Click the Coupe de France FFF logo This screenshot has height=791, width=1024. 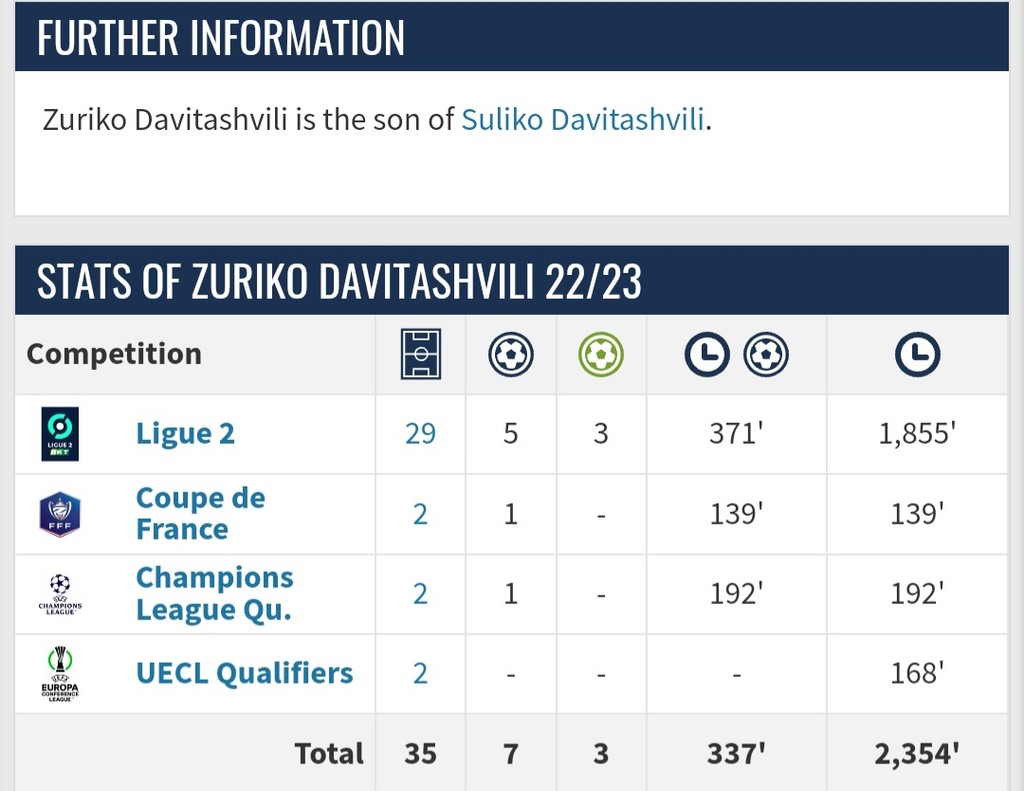(60, 514)
